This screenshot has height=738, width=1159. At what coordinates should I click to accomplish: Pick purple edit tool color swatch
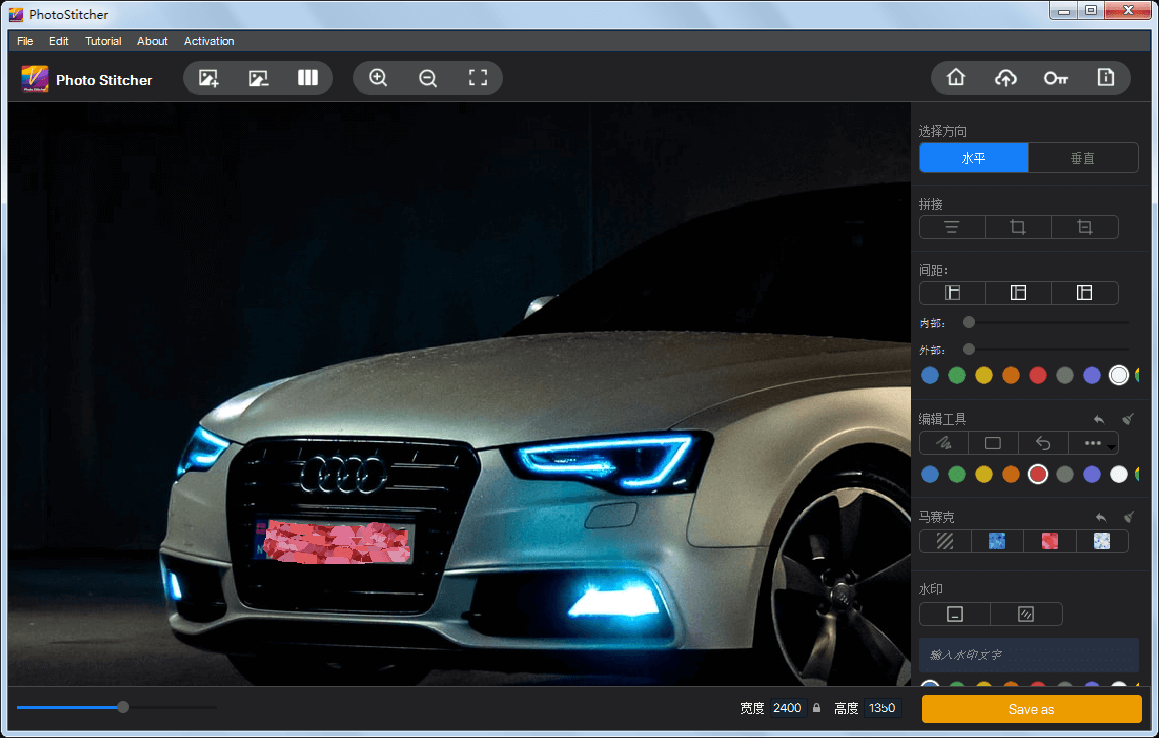(x=1092, y=474)
